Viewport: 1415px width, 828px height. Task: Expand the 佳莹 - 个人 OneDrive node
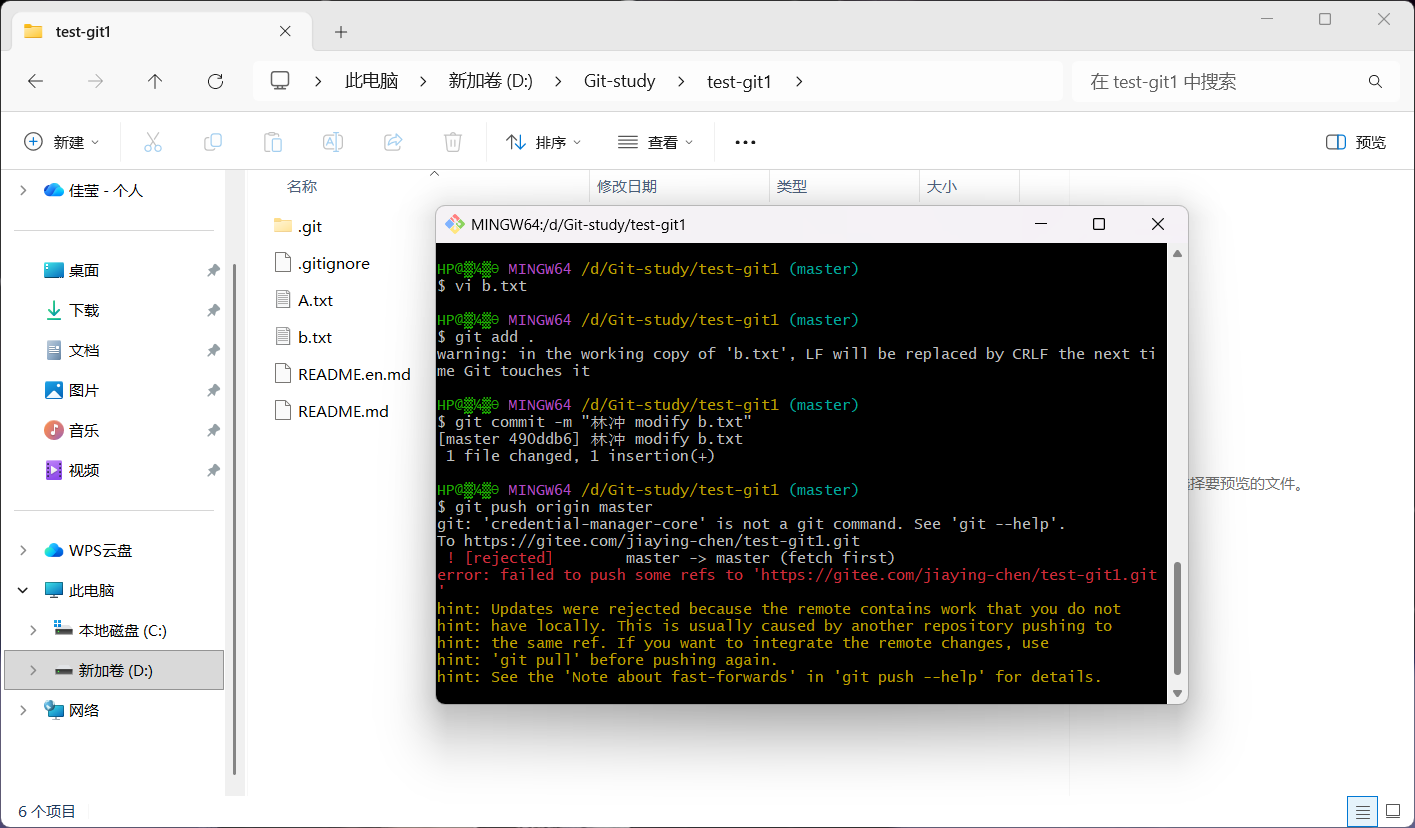click(23, 190)
